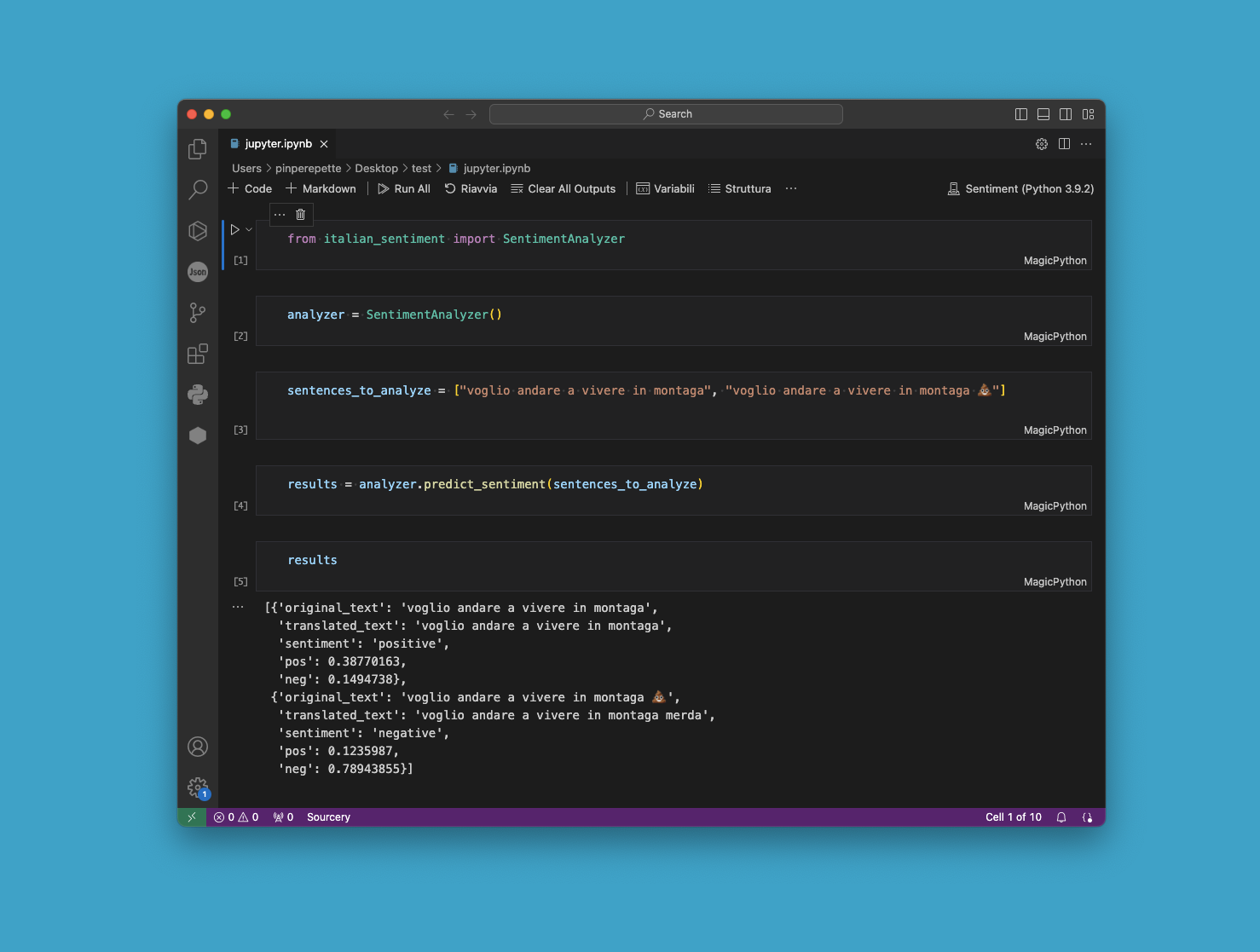Delete the selected cell with trash icon
1260x952 pixels.
click(300, 215)
